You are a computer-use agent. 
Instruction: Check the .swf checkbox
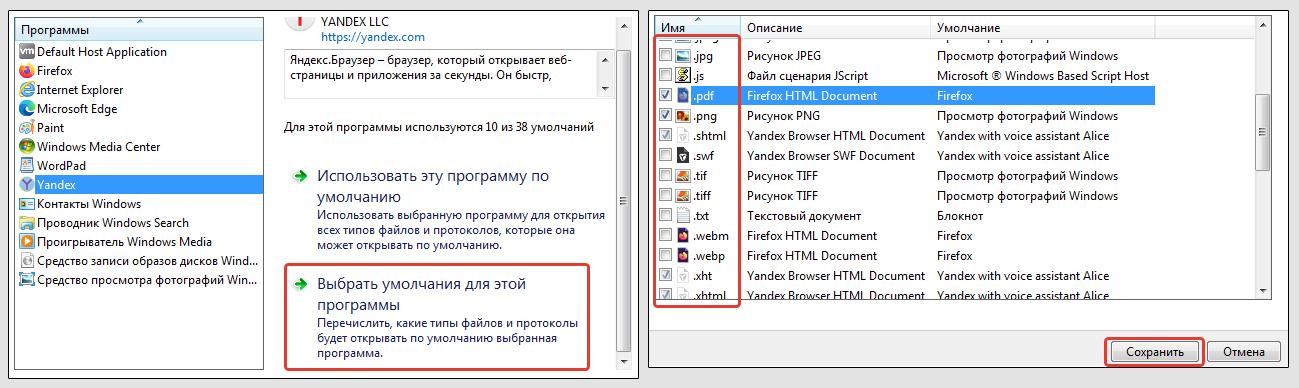click(x=665, y=156)
